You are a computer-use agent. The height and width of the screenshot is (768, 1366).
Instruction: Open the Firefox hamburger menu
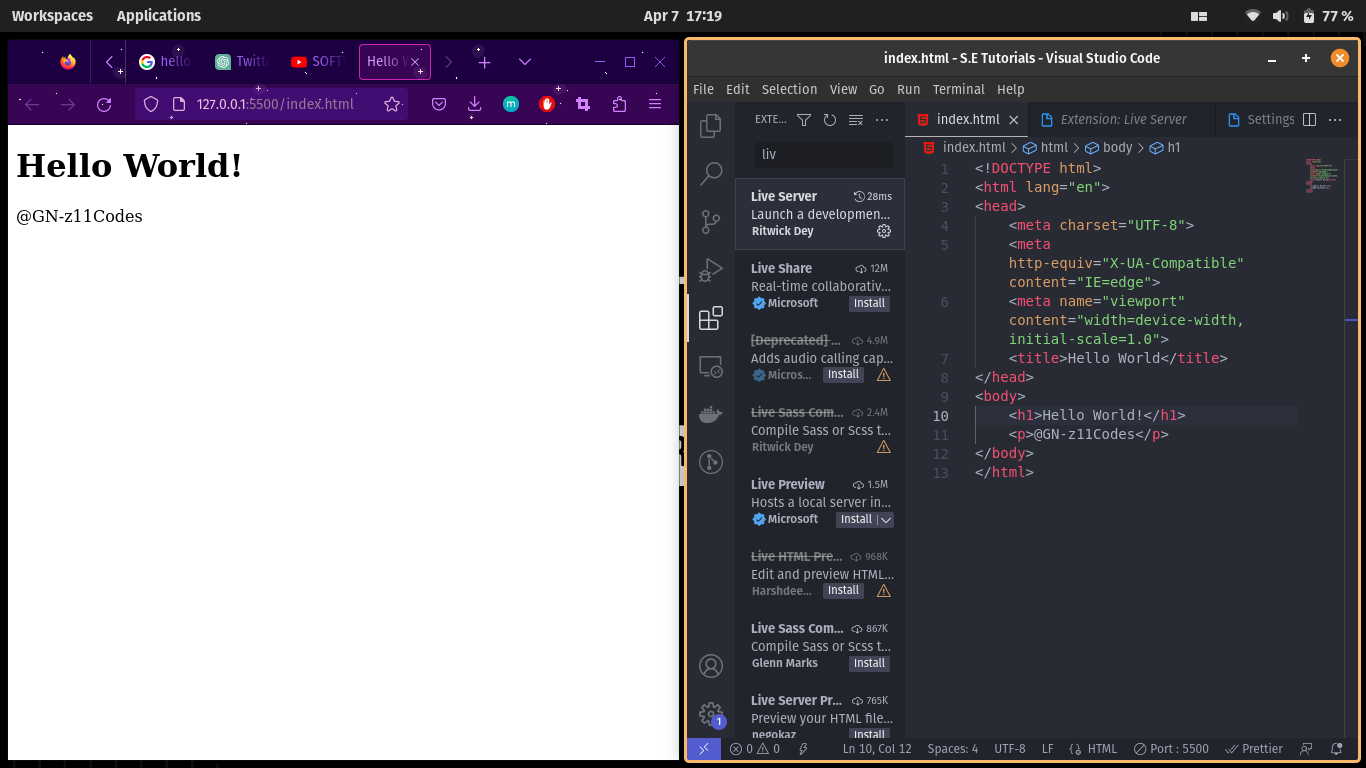655,104
